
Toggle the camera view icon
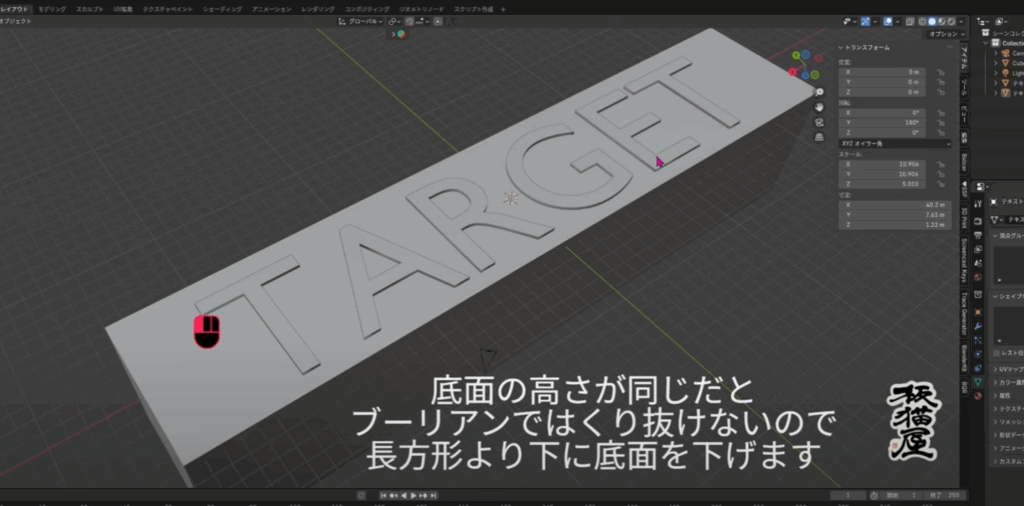click(819, 121)
